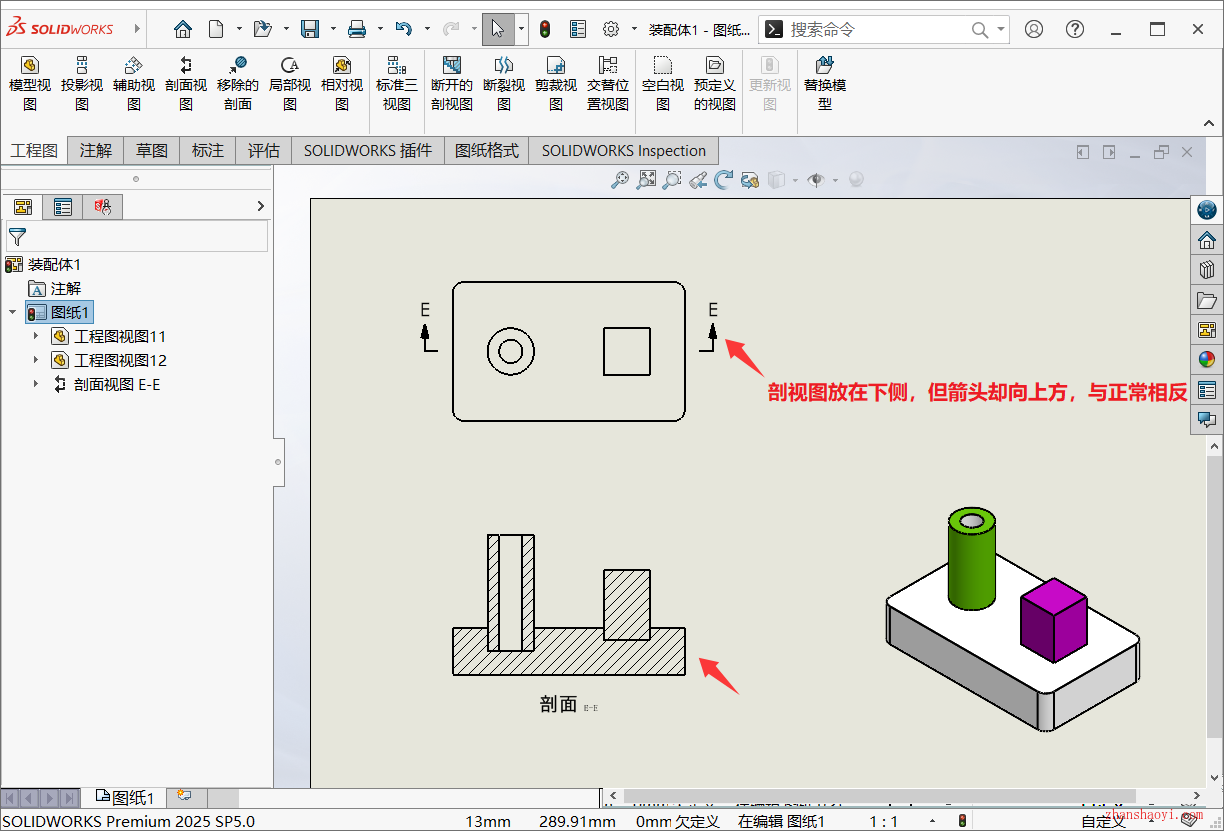
Task: Switch to the SOLIDWORKS 插件 tab
Action: pos(368,151)
